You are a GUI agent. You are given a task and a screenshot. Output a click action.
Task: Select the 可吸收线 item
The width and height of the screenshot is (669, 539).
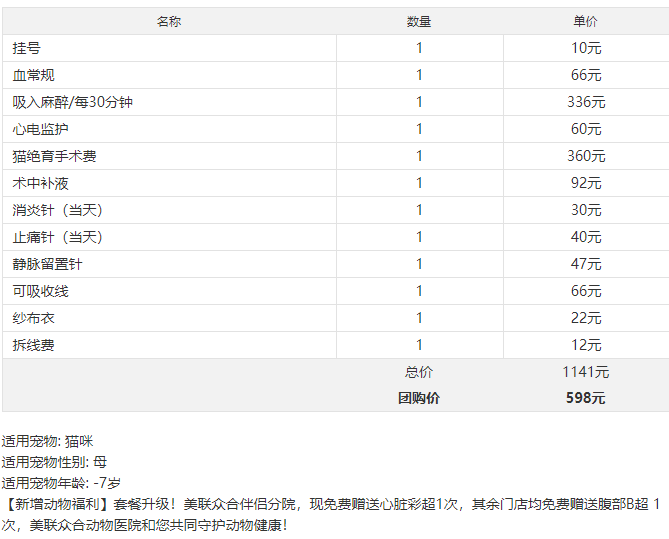[41, 291]
